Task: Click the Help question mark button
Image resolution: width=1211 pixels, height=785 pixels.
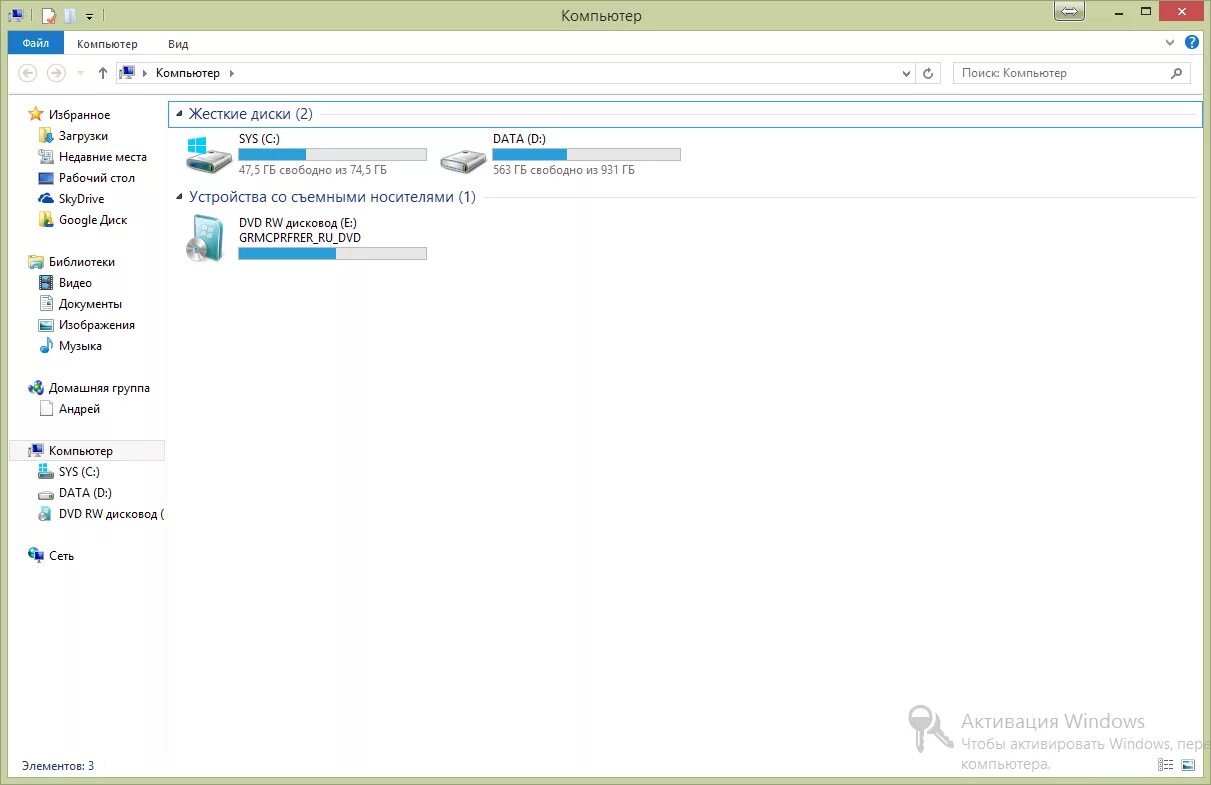Action: (1191, 42)
